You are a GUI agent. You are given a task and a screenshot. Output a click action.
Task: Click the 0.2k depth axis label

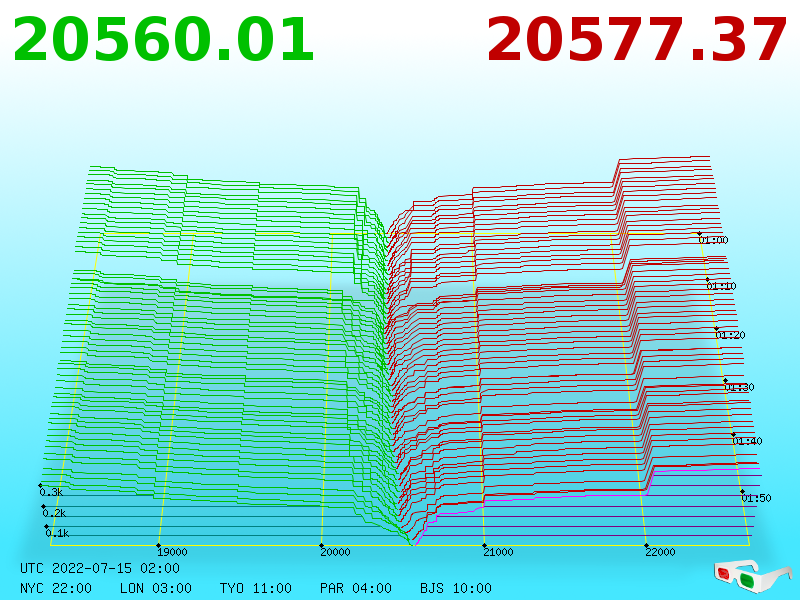(x=54, y=513)
